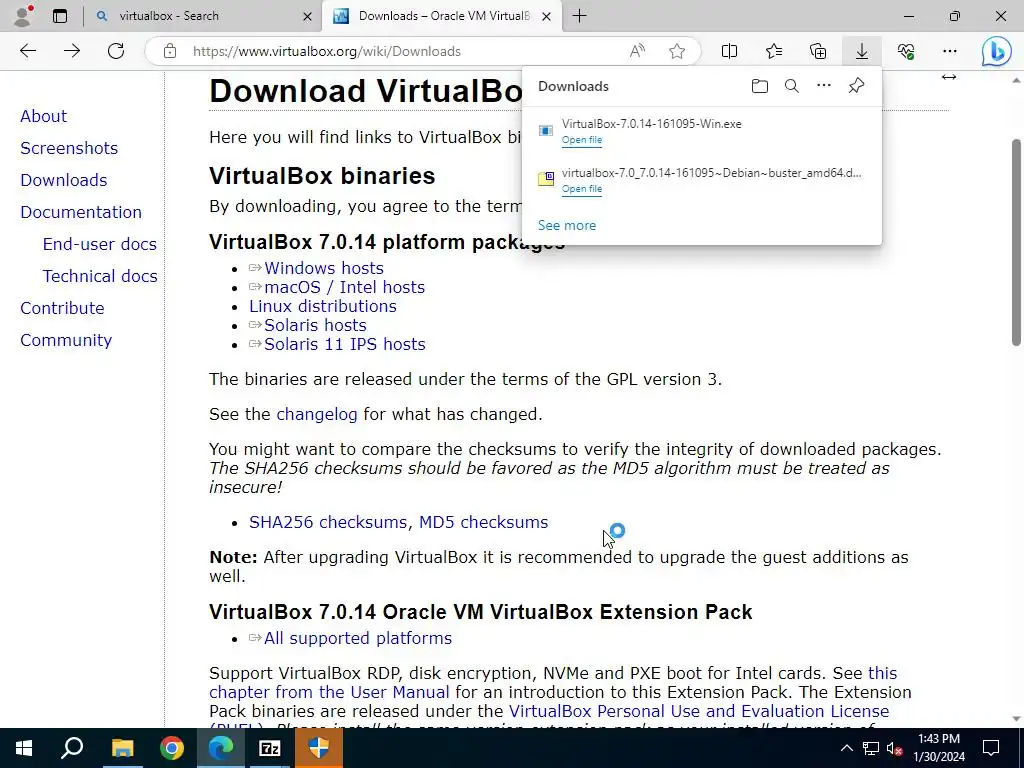Open the Windows Start menu
This screenshot has height=768, width=1024.
pos(24,748)
